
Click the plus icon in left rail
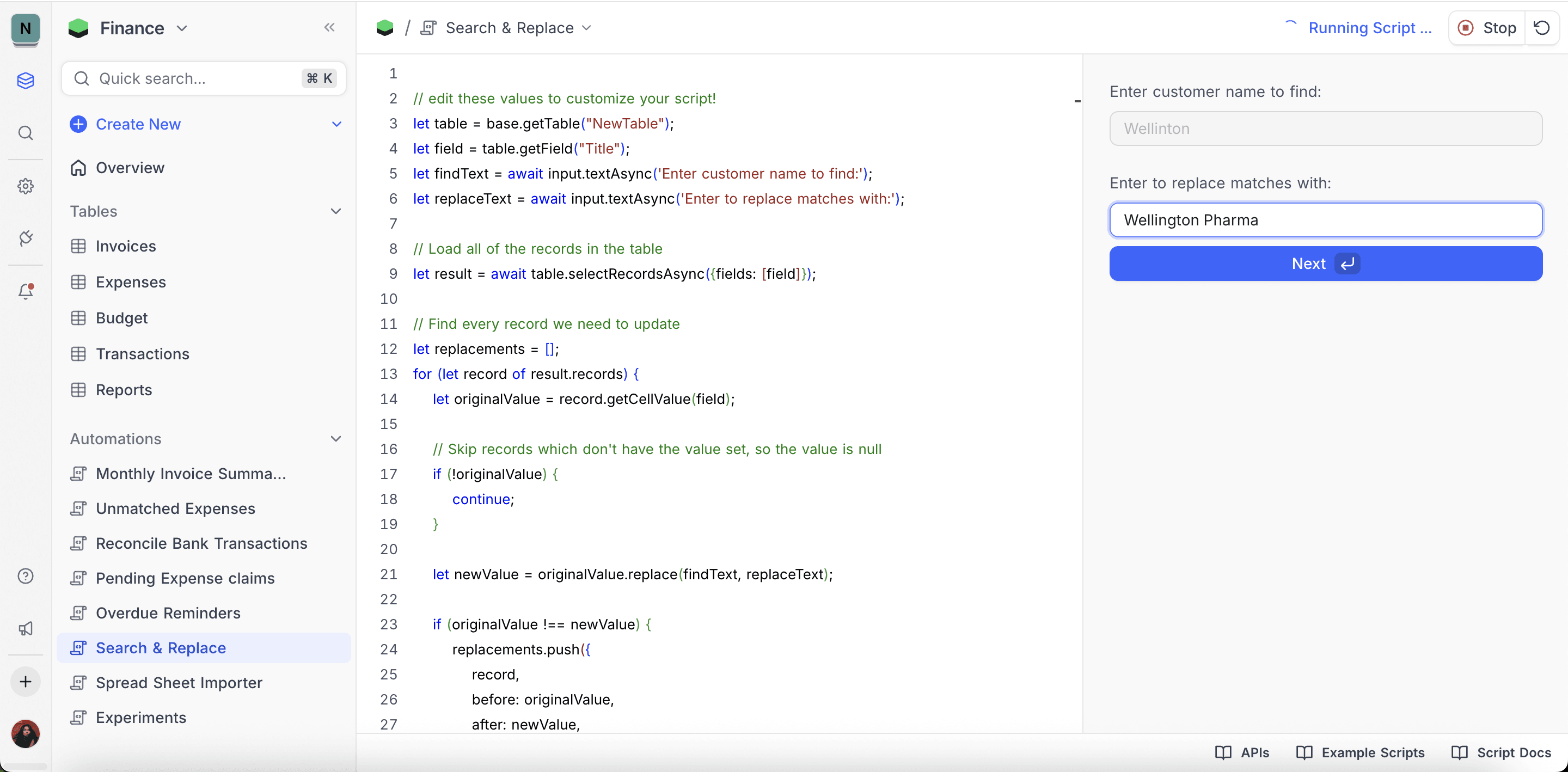(26, 682)
